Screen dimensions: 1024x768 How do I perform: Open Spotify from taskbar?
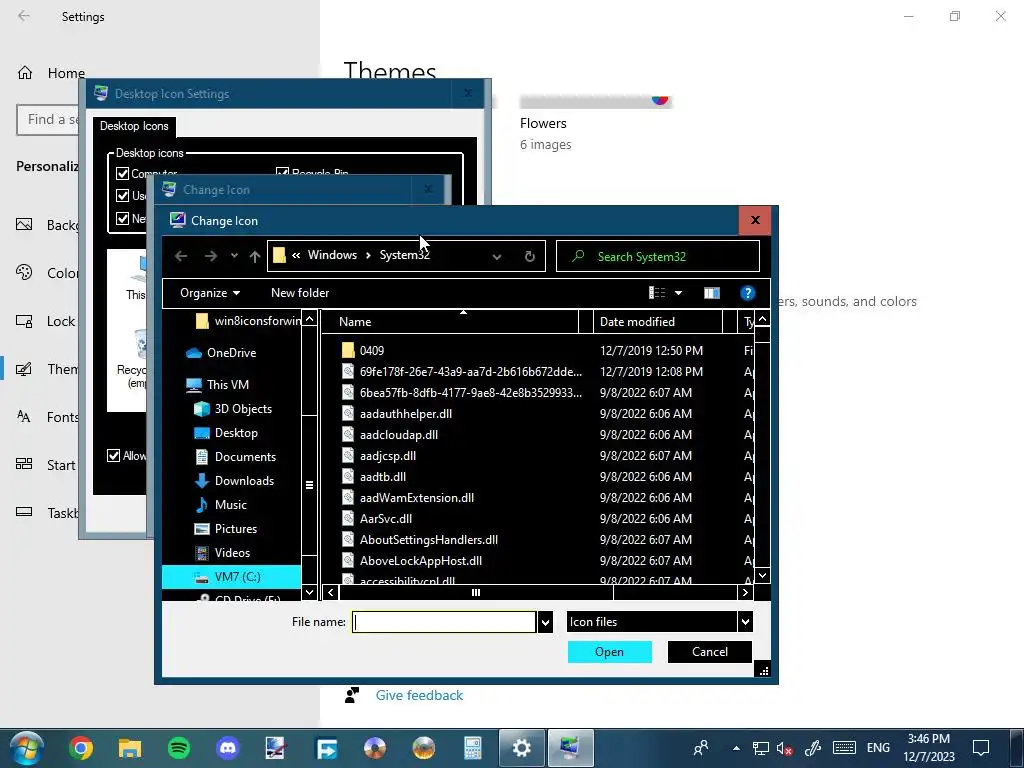pyautogui.click(x=179, y=748)
